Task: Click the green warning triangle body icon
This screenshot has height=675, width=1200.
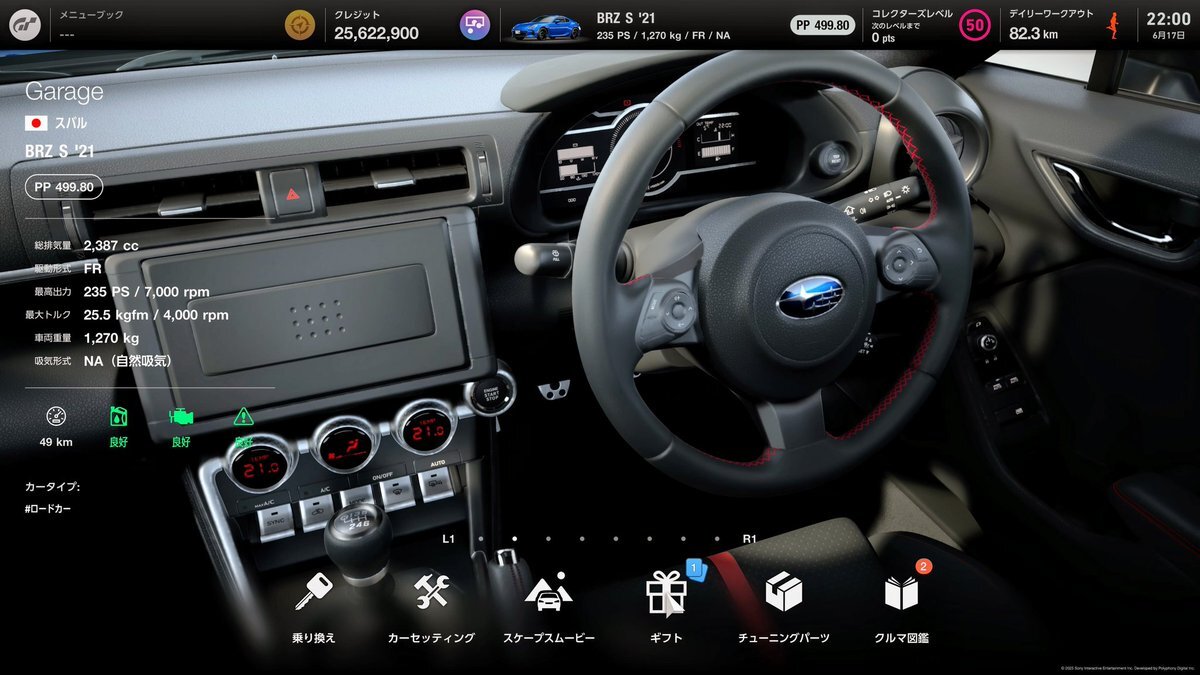Action: pos(243,416)
